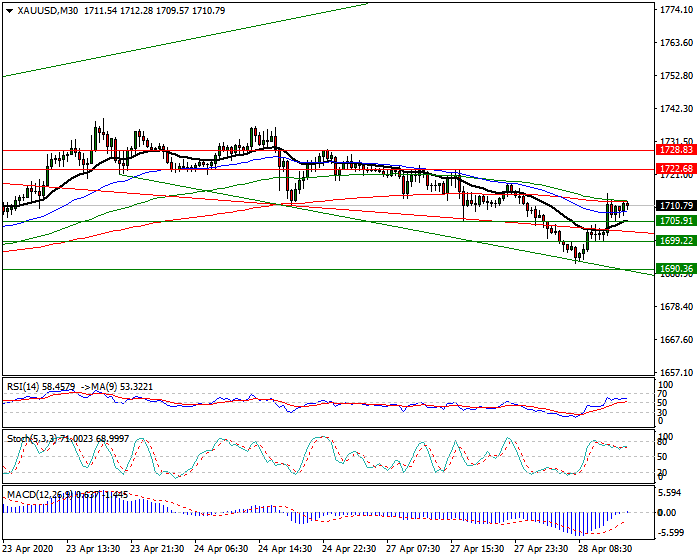Select the 1722.68 red resistance label
This screenshot has width=700, height=560.
(677, 169)
